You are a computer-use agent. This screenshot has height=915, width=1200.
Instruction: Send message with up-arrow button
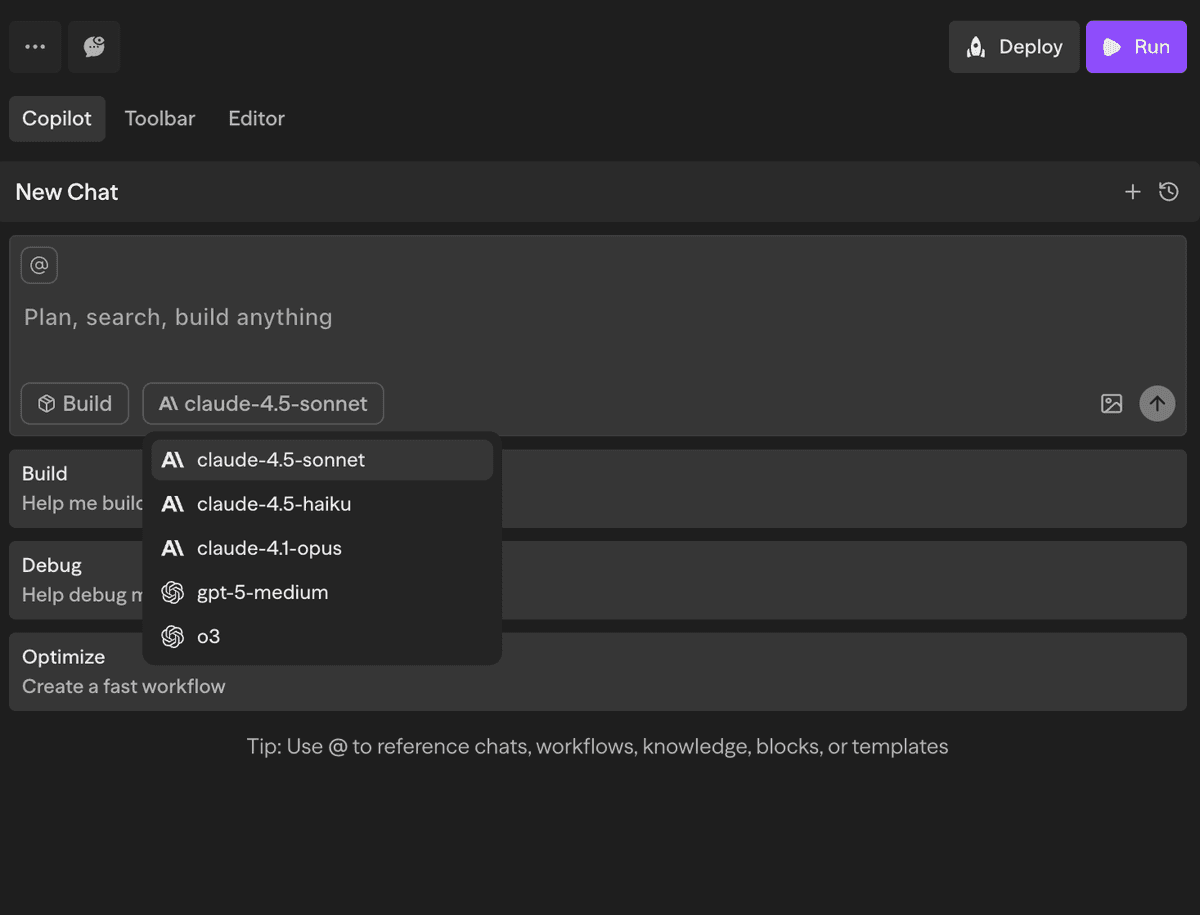[x=1157, y=404]
